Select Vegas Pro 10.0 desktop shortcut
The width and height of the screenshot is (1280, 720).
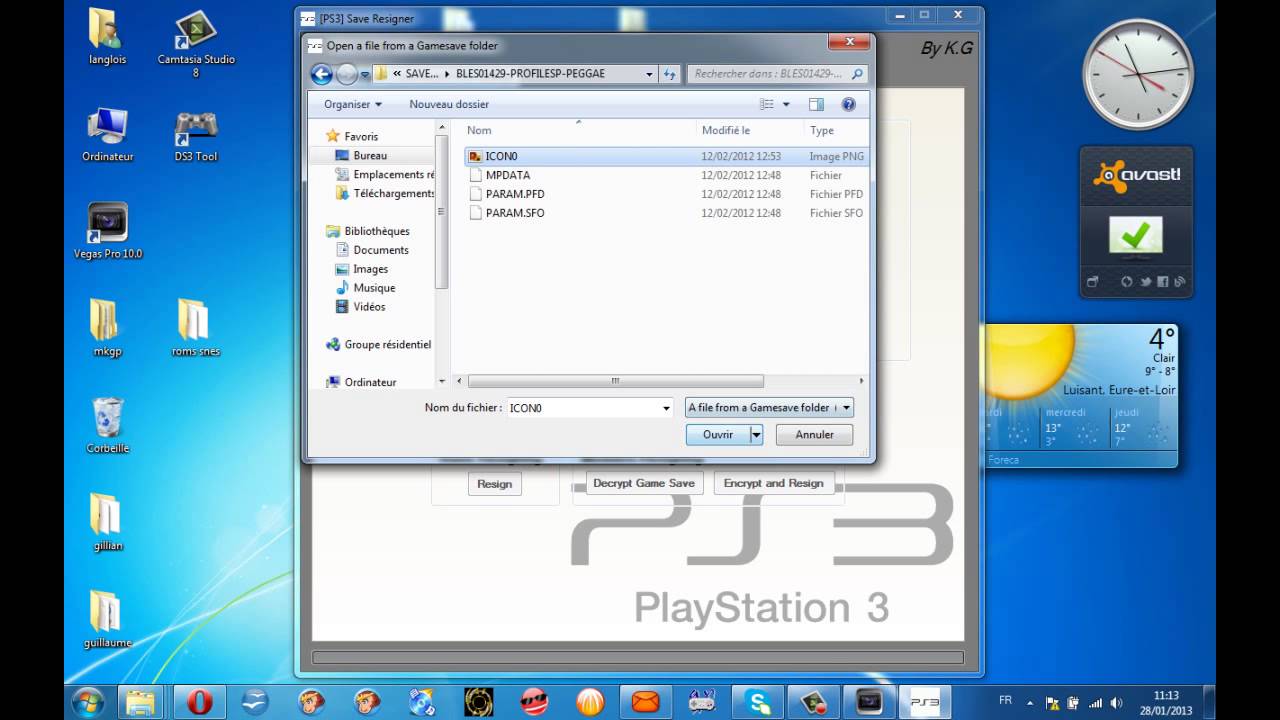108,231
